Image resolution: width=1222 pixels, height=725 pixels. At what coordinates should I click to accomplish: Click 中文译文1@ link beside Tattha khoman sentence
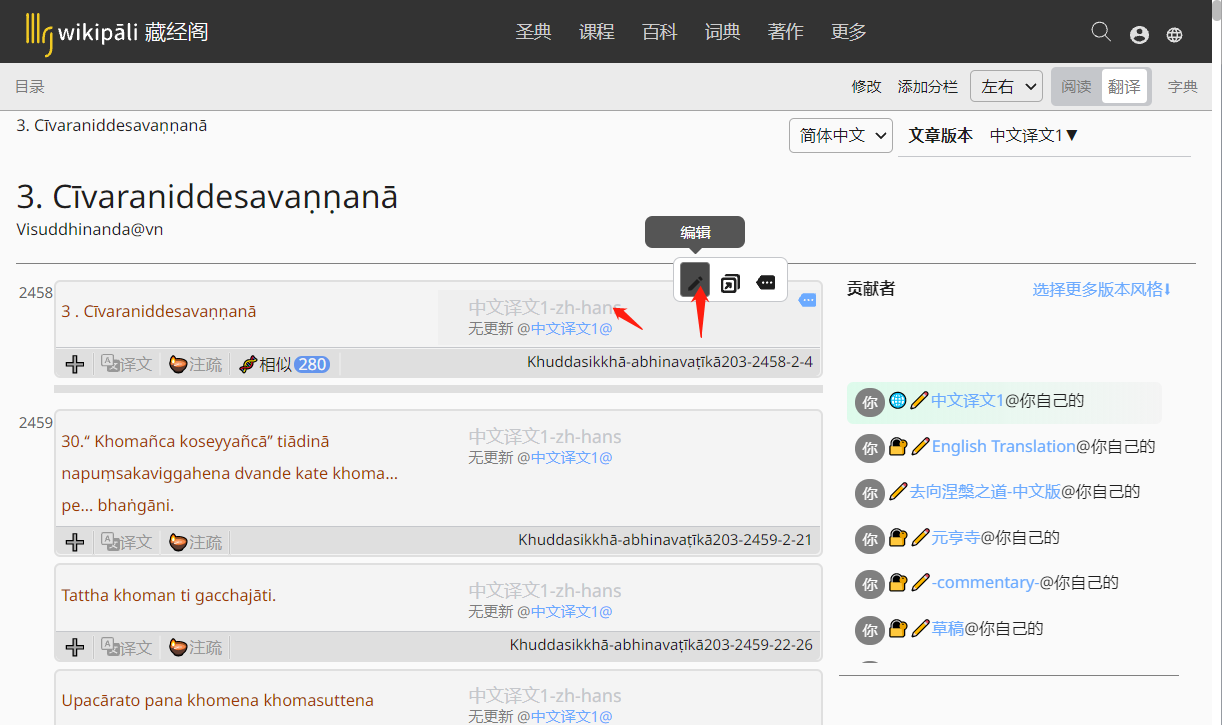pyautogui.click(x=571, y=611)
